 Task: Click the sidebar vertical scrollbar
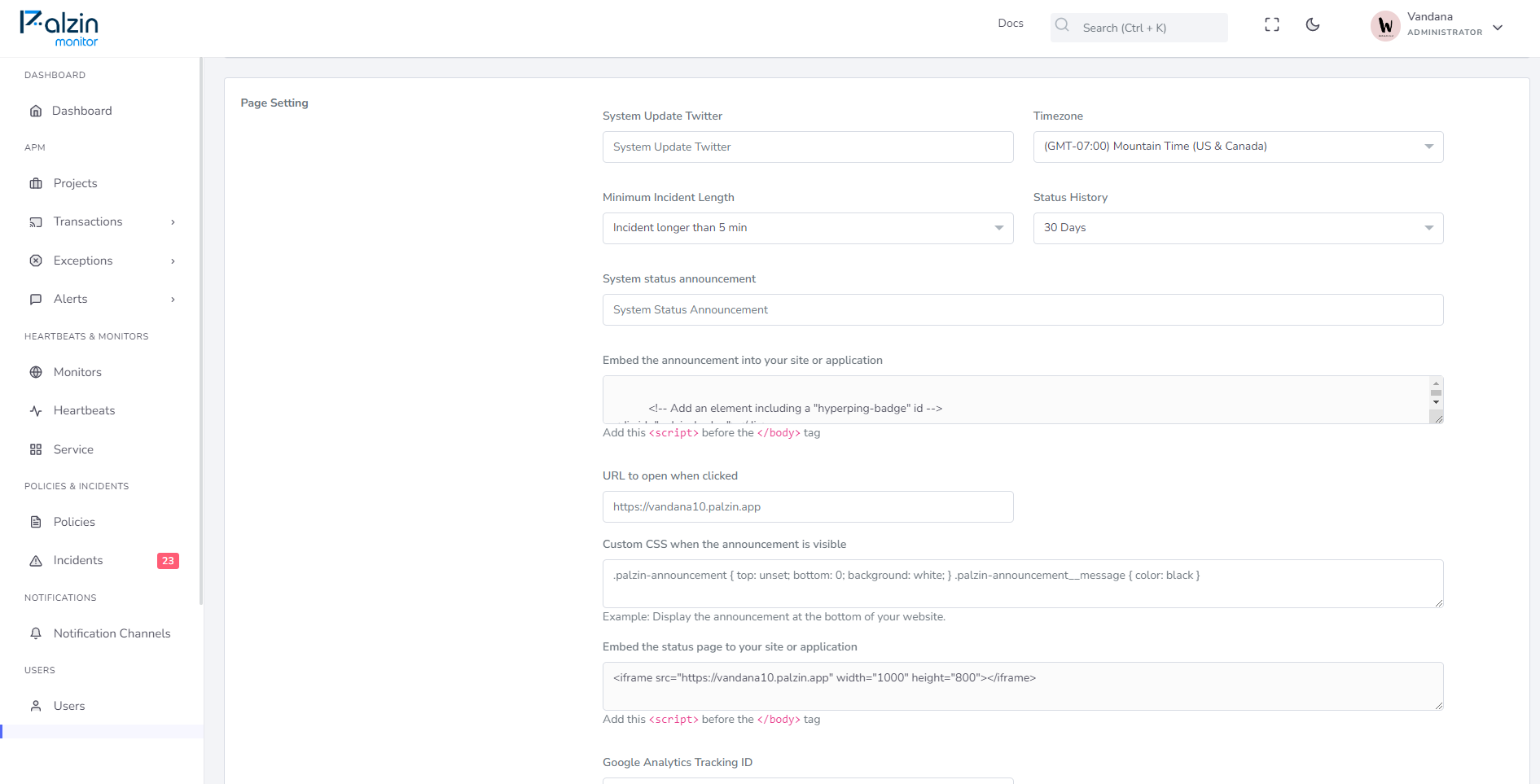[201, 331]
